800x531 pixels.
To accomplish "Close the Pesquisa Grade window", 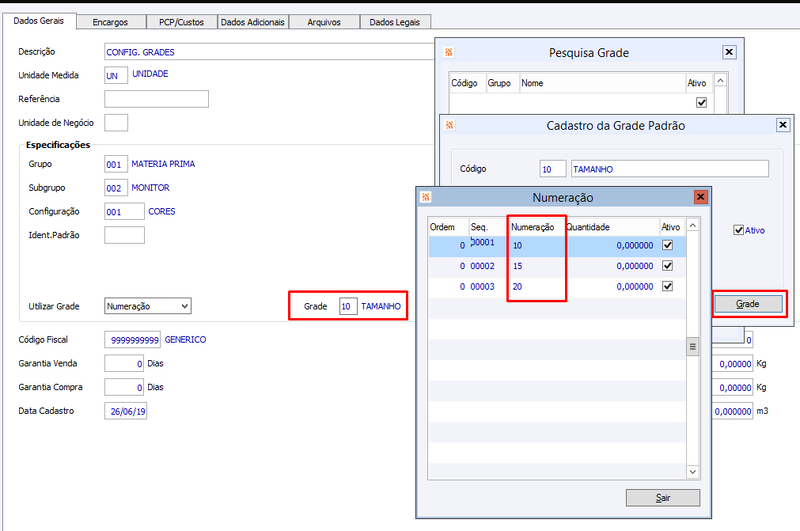I will (x=729, y=52).
